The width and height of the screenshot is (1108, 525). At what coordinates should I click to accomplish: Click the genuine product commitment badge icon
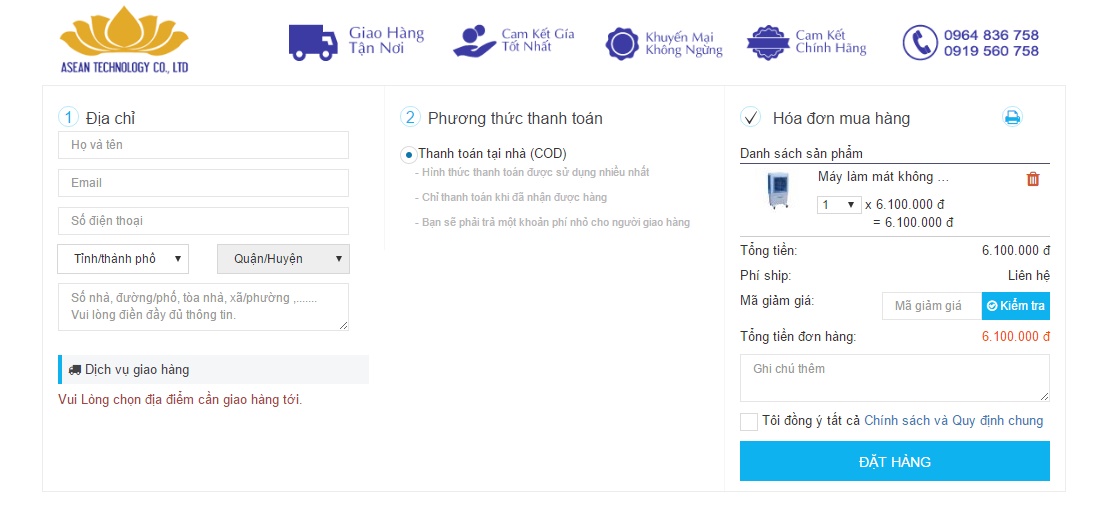pos(767,42)
